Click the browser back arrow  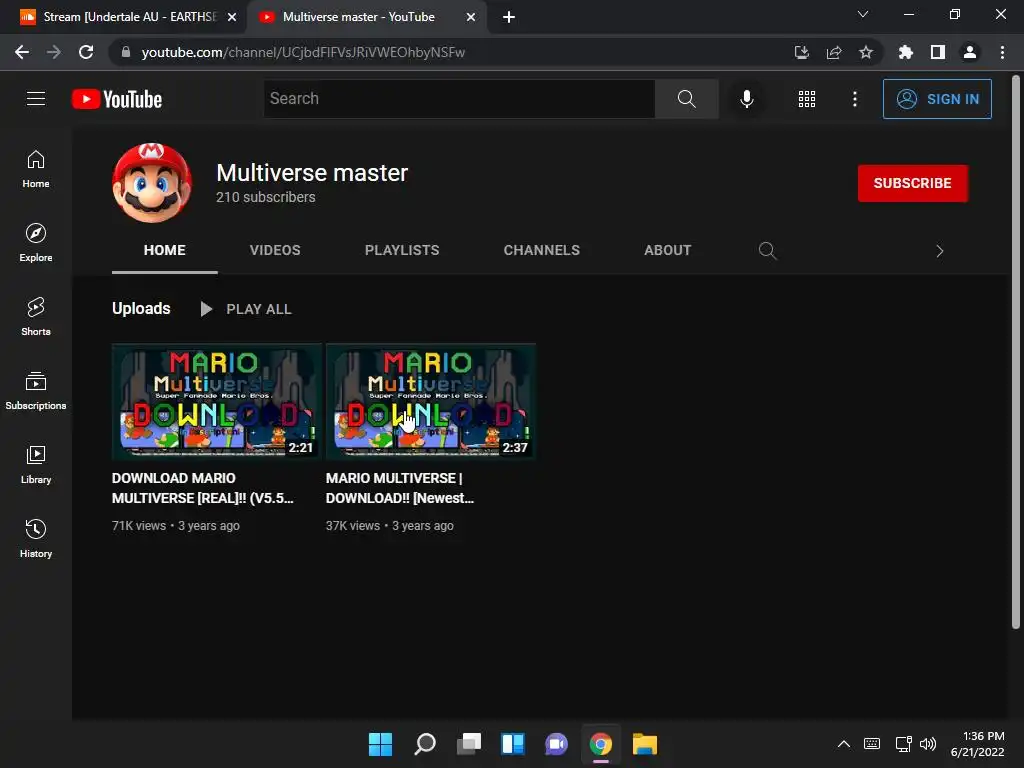pyautogui.click(x=22, y=52)
